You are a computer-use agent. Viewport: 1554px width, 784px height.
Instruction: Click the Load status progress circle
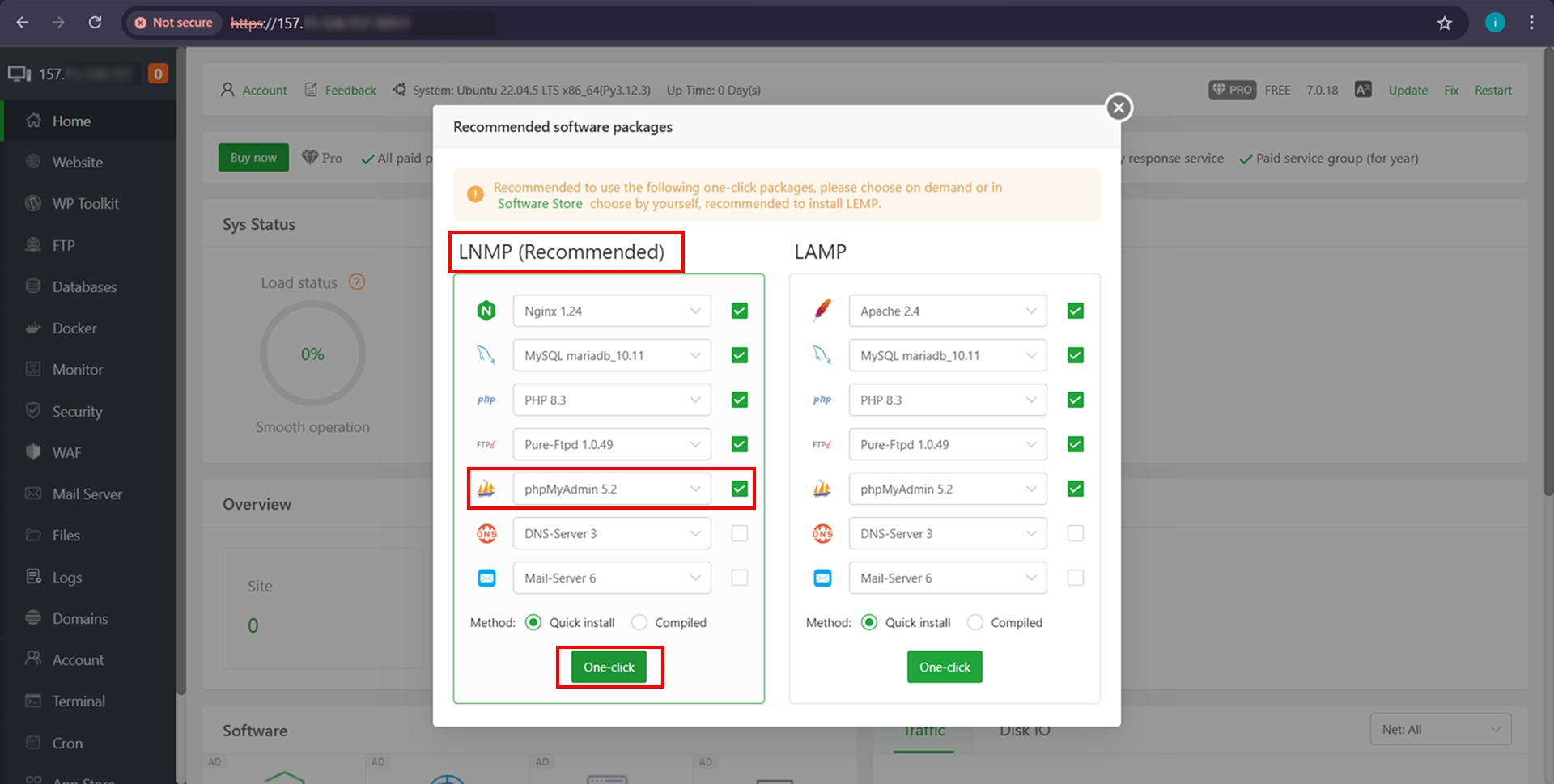click(312, 354)
